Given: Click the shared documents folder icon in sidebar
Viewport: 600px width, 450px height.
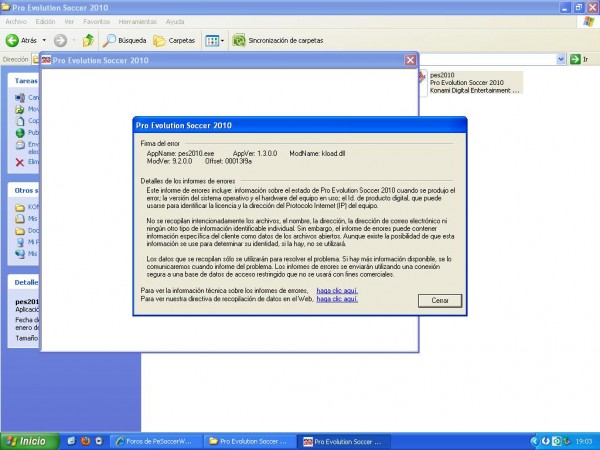Looking at the screenshot, I should pyautogui.click(x=20, y=231).
